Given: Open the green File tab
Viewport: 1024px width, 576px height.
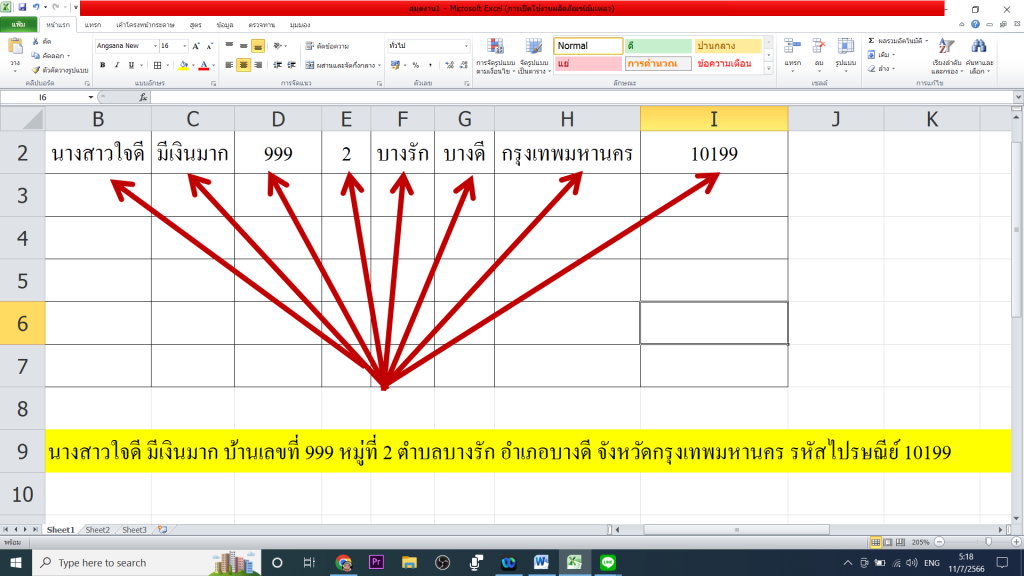Looking at the screenshot, I should pyautogui.click(x=17, y=23).
